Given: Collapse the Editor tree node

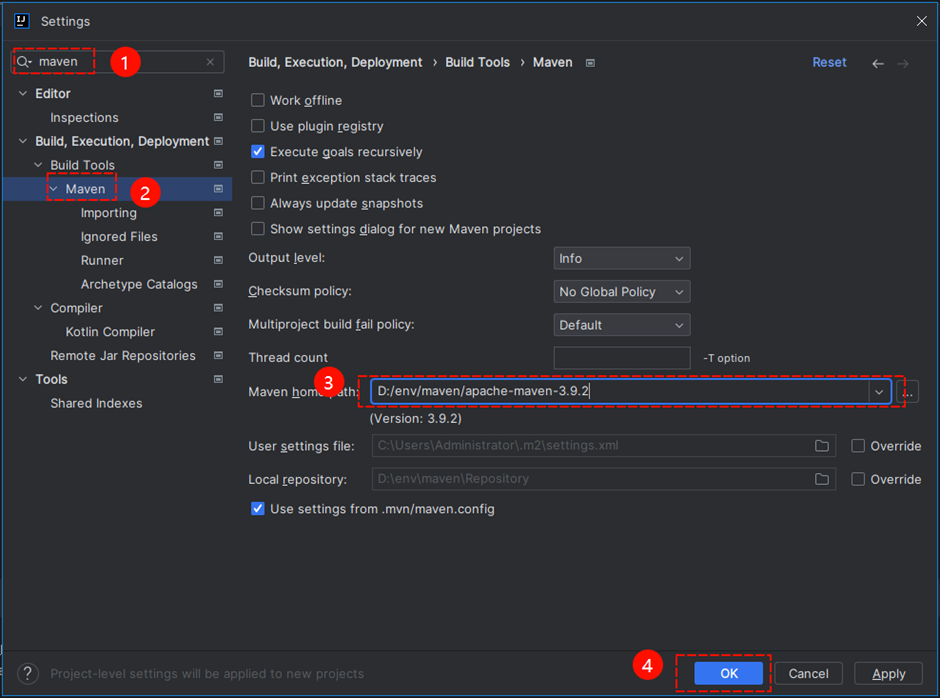Looking at the screenshot, I should pos(23,94).
